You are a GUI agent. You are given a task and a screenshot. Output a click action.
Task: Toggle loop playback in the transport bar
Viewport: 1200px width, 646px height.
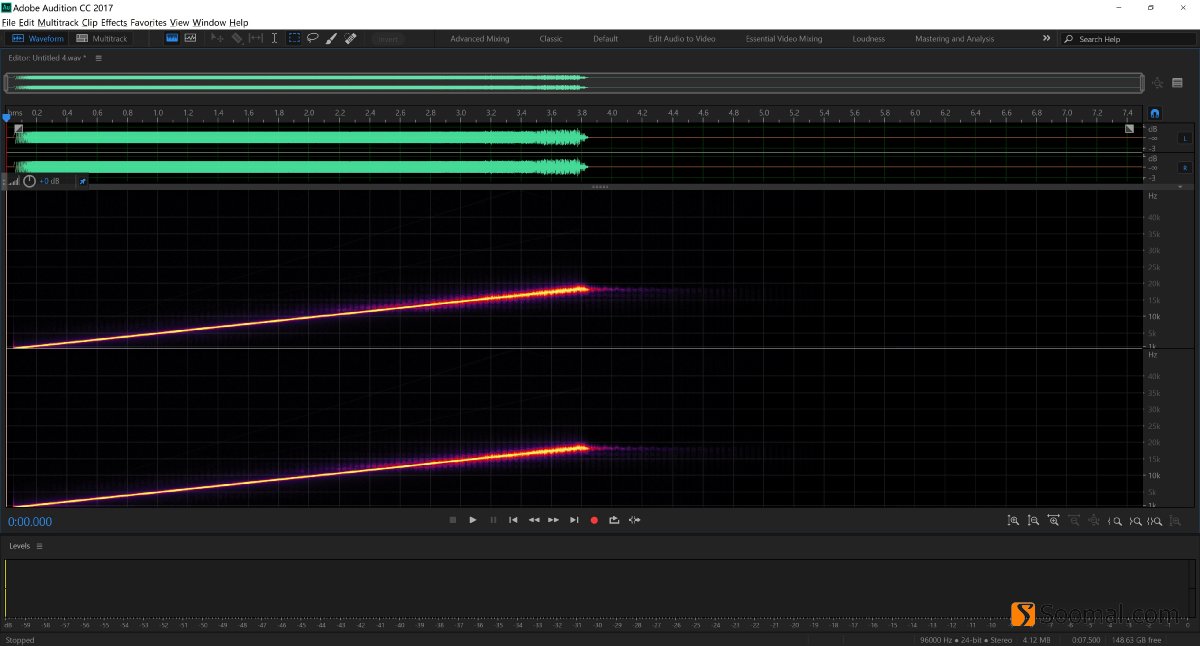(614, 520)
